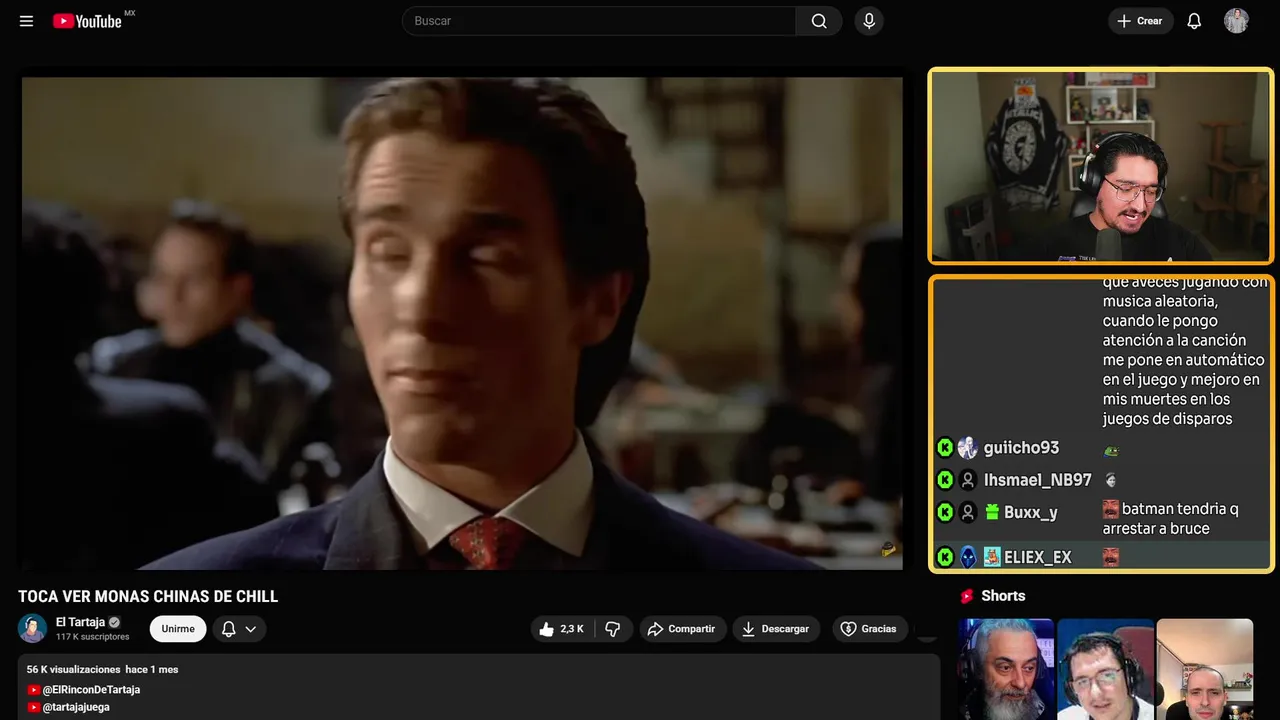1280x720 pixels.
Task: Click Ihsmael_NB97 username in chat
Action: click(1037, 480)
